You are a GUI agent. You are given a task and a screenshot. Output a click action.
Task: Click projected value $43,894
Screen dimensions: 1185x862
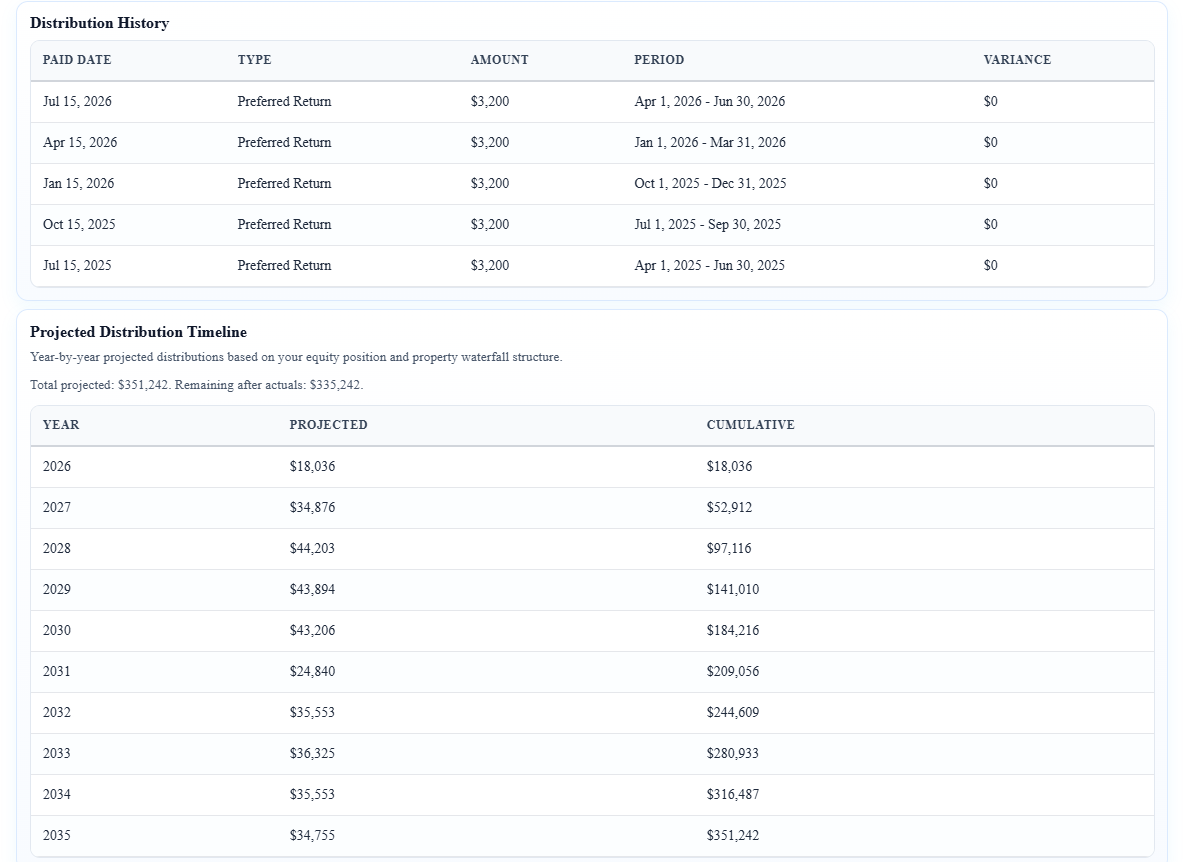(x=312, y=589)
